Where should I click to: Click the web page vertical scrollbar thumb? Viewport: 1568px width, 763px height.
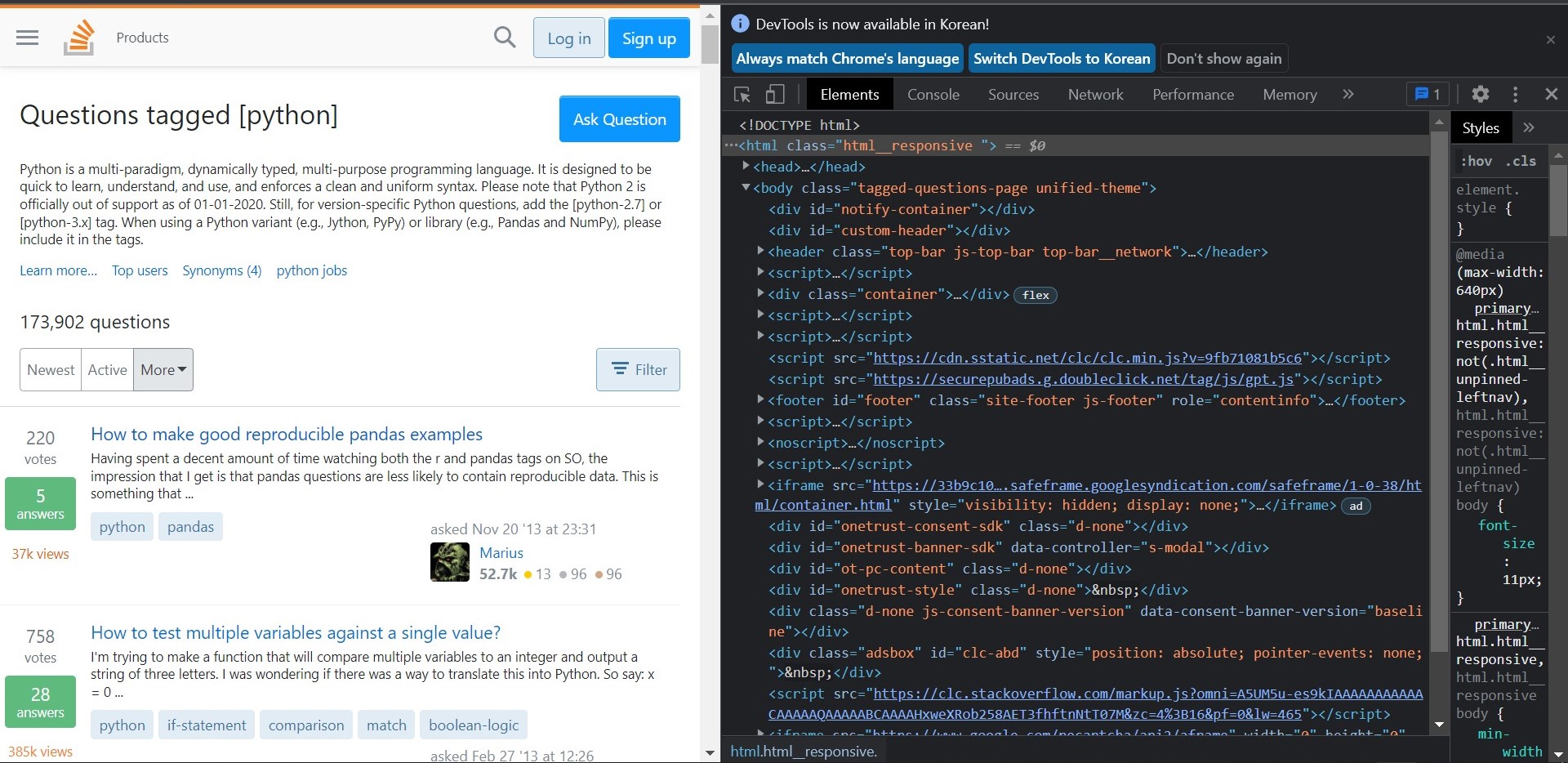tap(710, 45)
